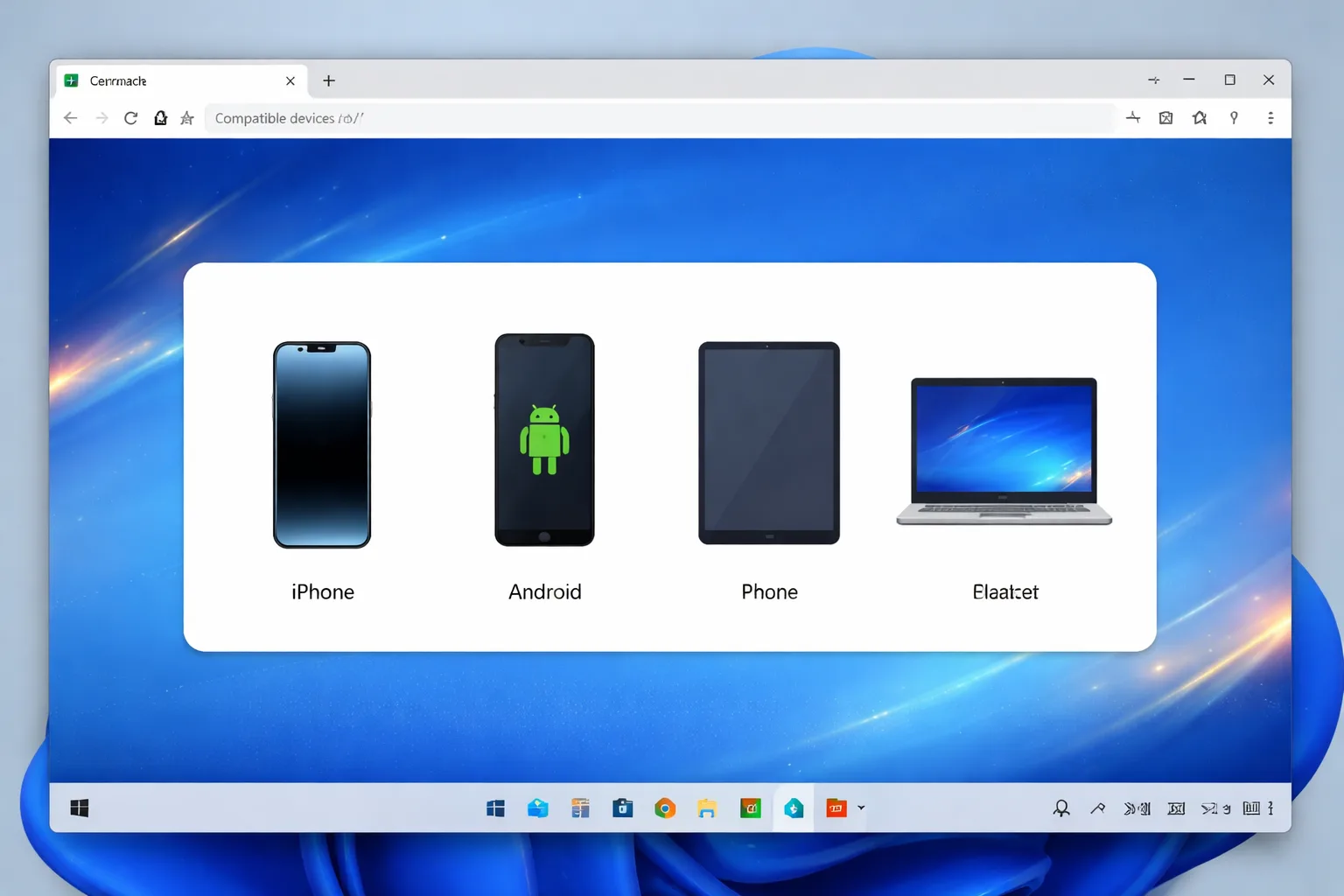The image size is (1344, 896).
Task: Select the iPhone device image
Action: (x=322, y=444)
